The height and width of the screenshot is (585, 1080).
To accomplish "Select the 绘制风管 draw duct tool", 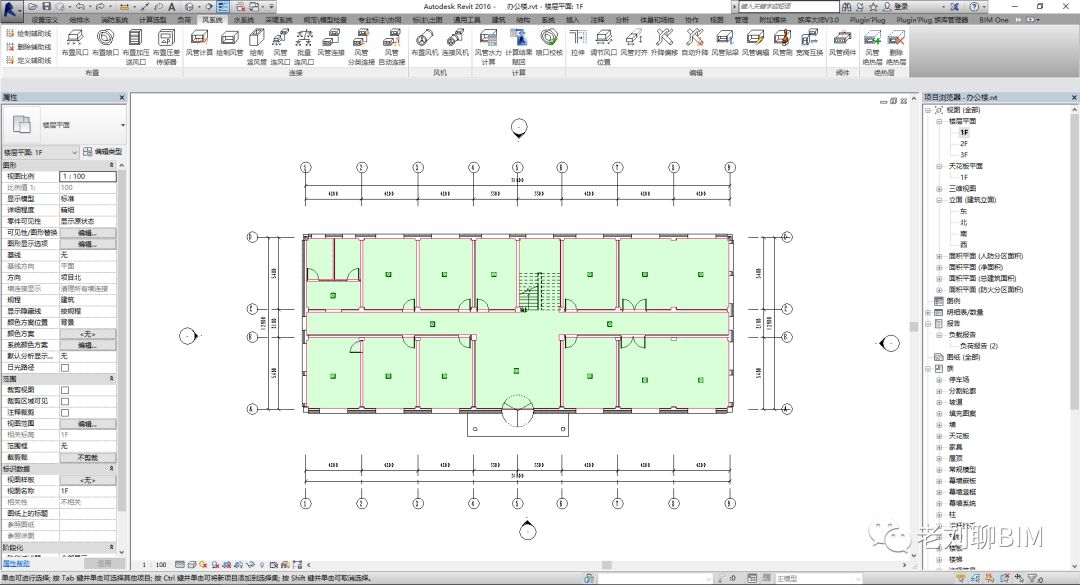I will [x=229, y=42].
